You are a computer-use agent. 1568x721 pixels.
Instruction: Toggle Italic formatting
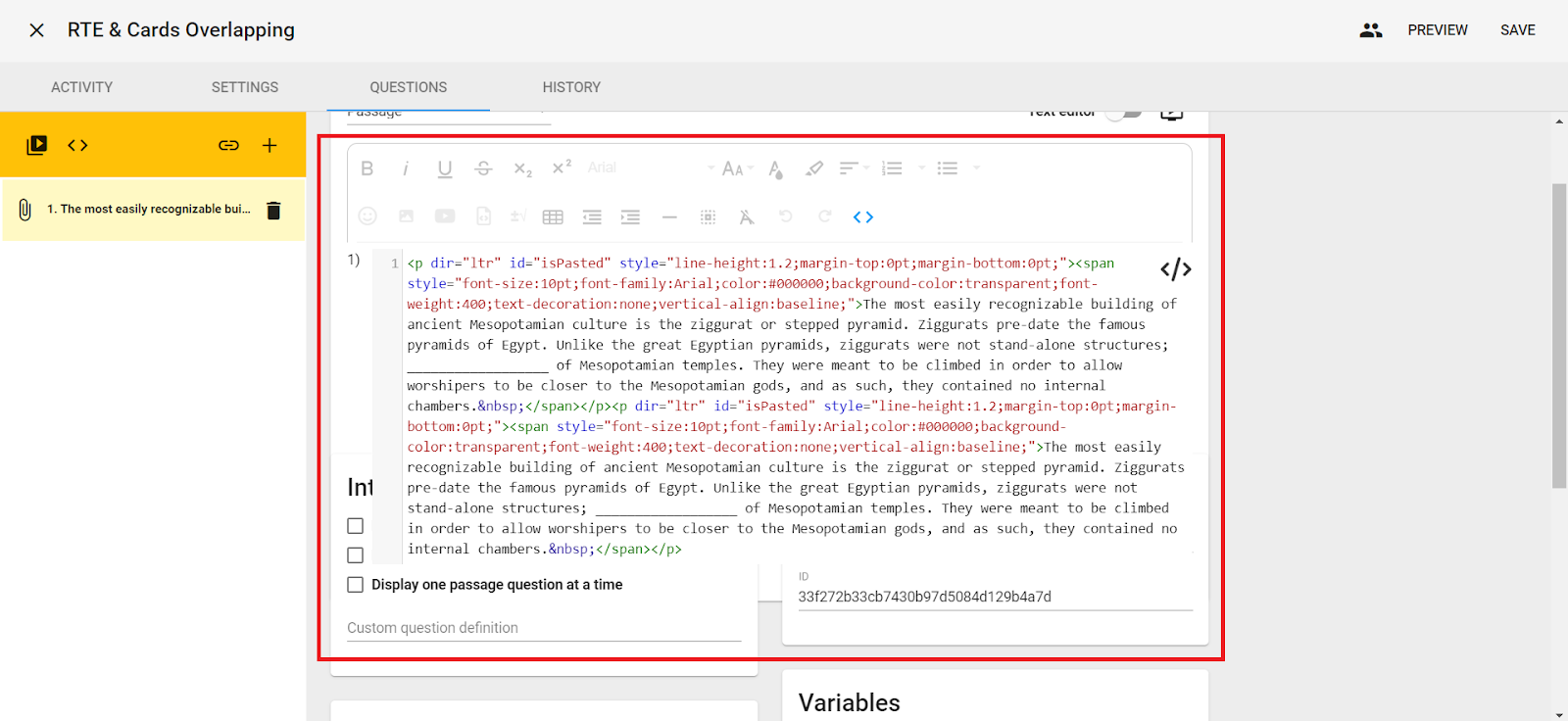(406, 168)
